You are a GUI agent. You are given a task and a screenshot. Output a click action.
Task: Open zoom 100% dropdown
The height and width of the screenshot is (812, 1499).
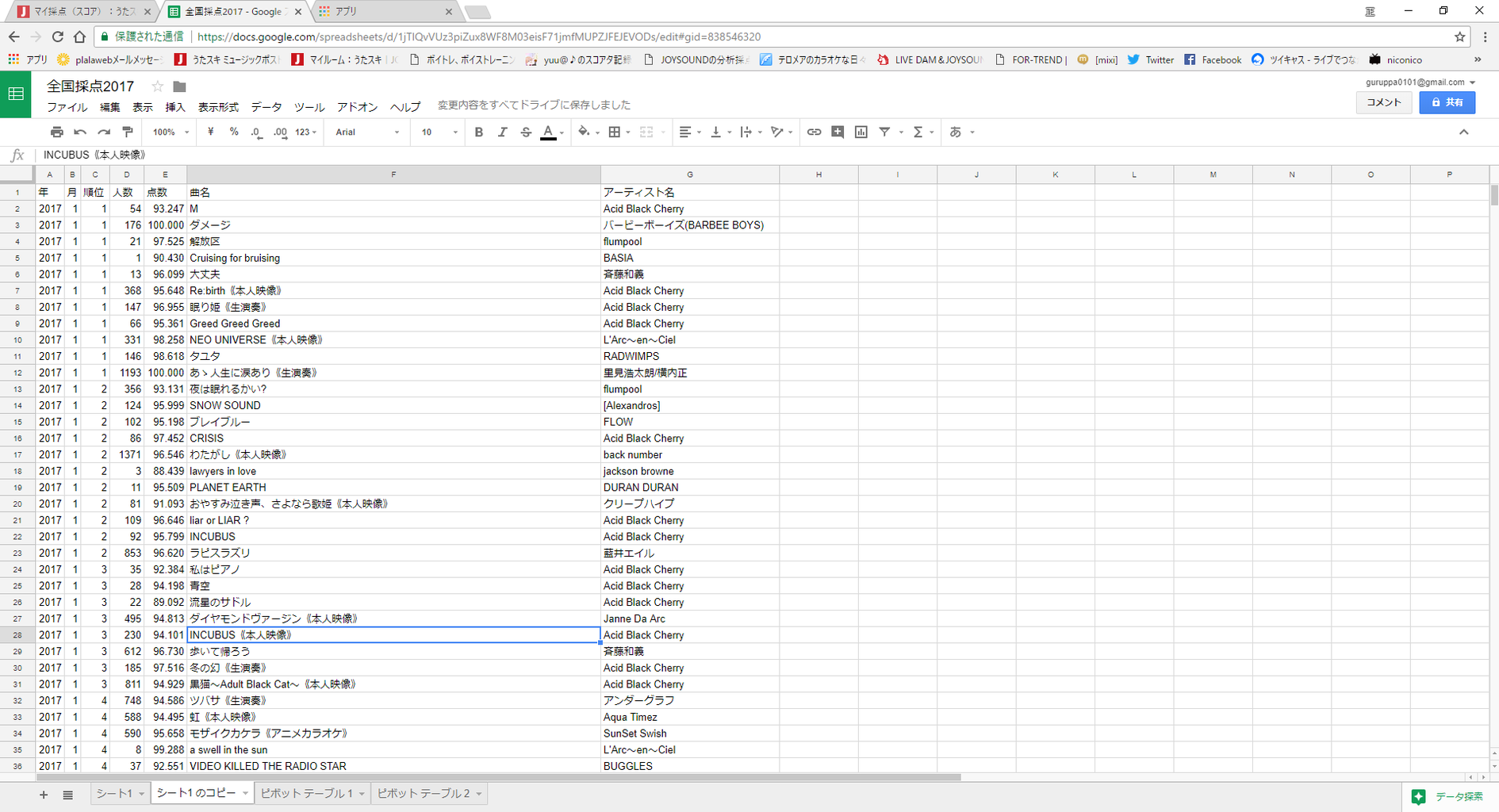pyautogui.click(x=171, y=132)
